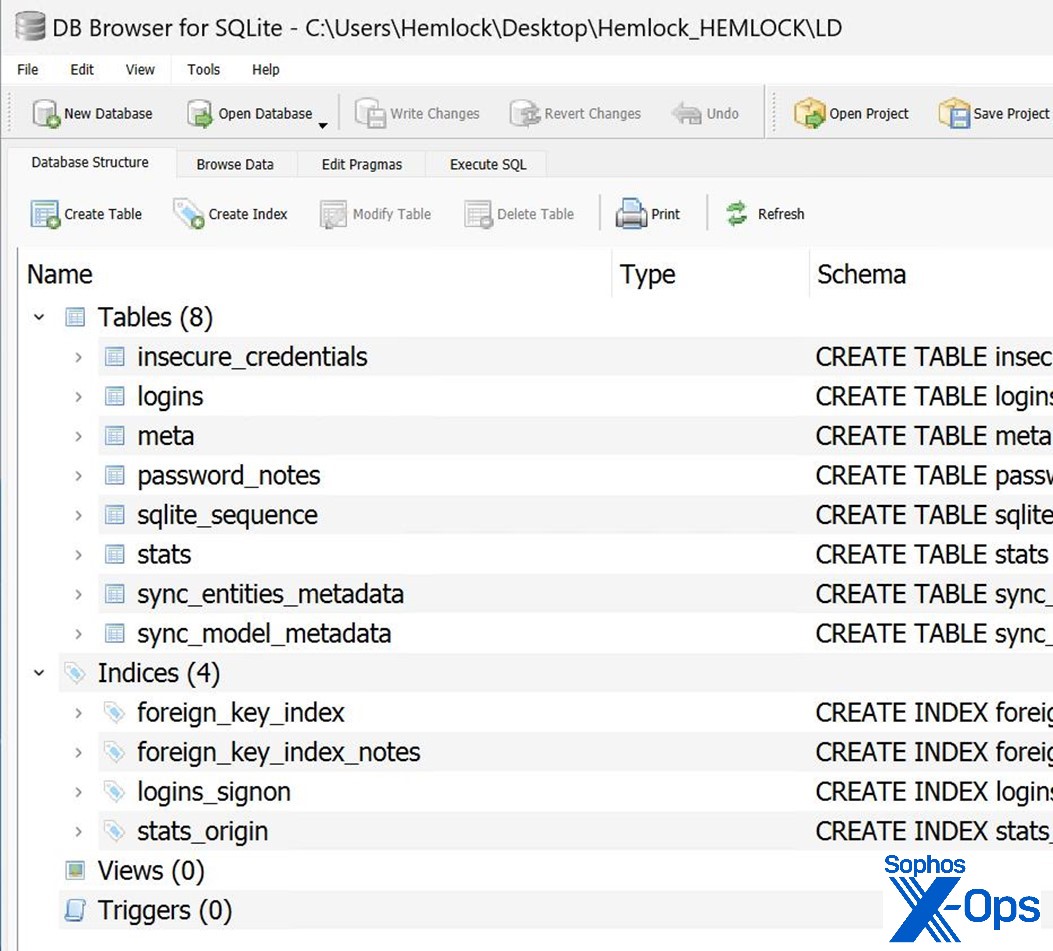1053x951 pixels.
Task: Click the New Database toolbar icon
Action: pyautogui.click(x=46, y=114)
